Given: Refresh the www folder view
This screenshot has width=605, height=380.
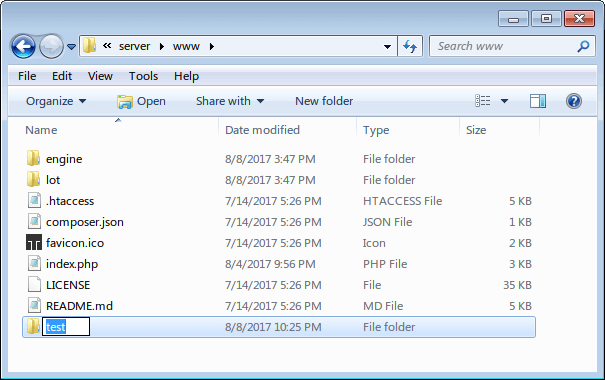Looking at the screenshot, I should point(410,46).
